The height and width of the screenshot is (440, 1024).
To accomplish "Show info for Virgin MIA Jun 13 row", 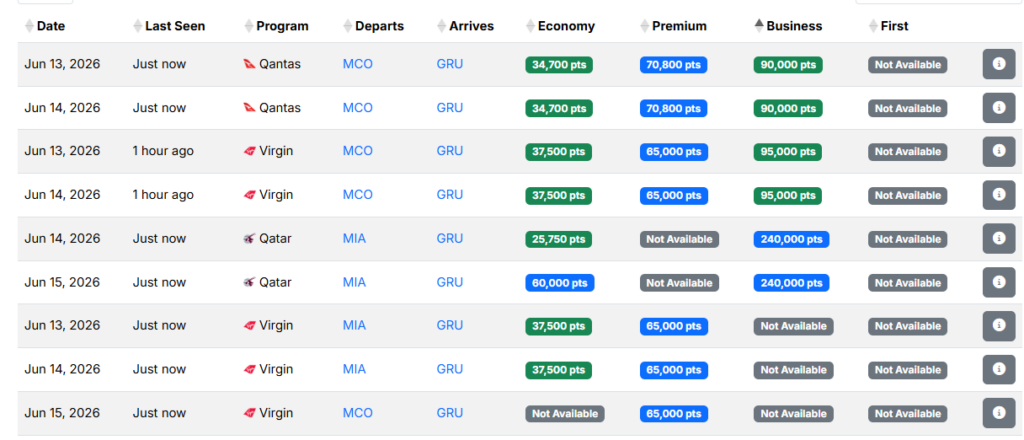I will tap(998, 326).
